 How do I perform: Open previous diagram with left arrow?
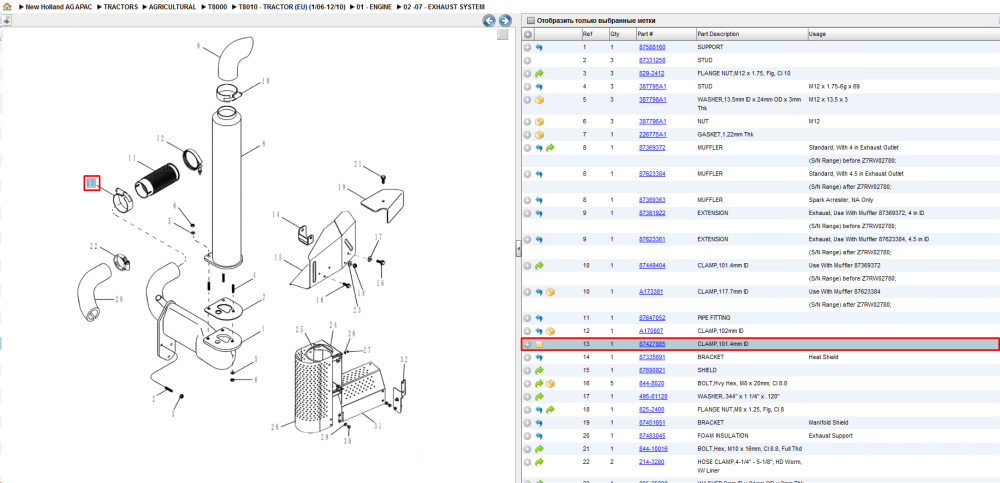[x=489, y=20]
